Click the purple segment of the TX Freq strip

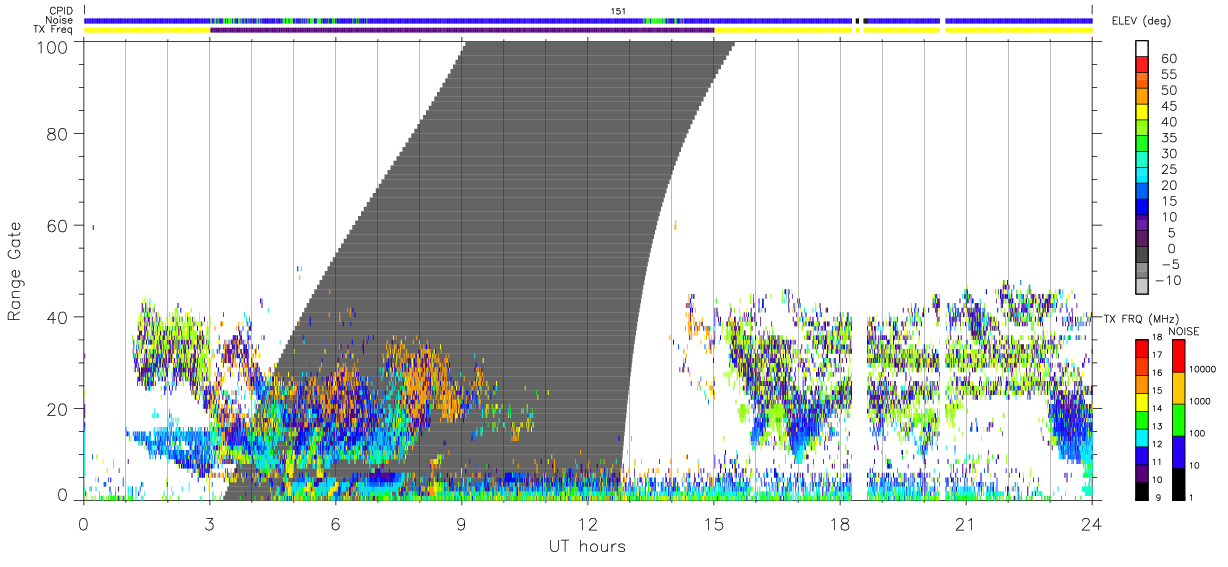(x=462, y=30)
